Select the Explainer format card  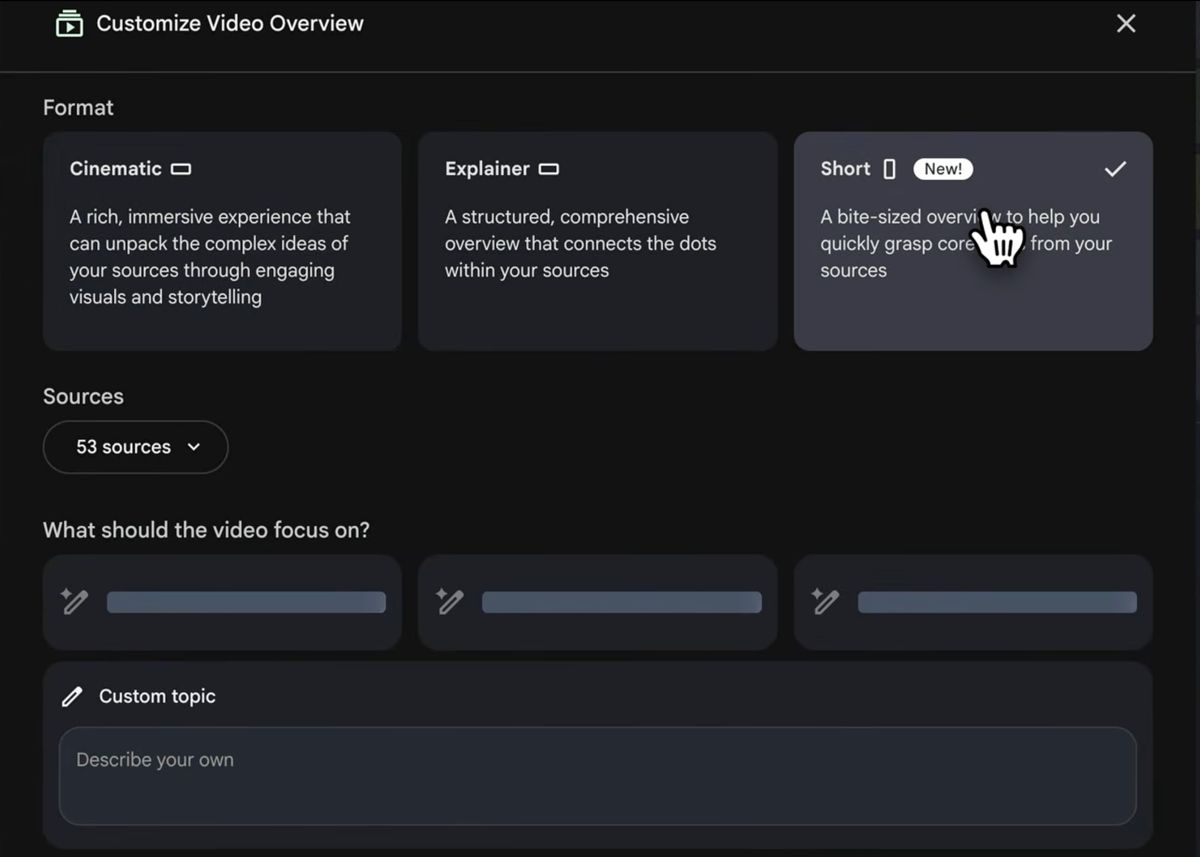(597, 241)
